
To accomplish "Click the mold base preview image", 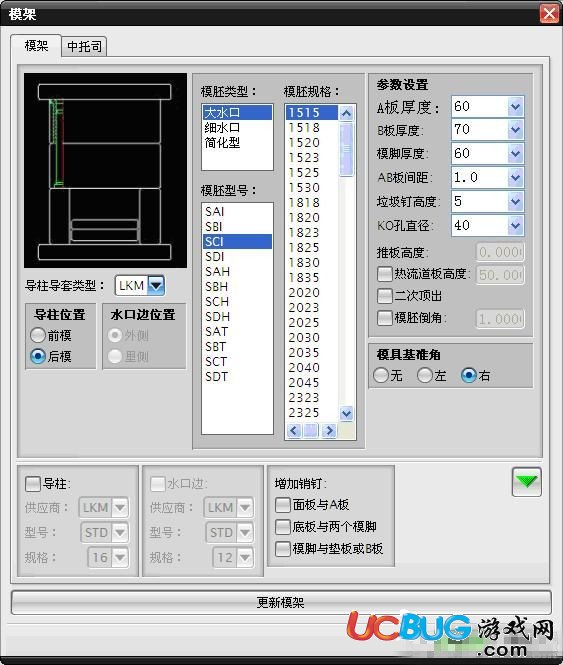I will point(105,170).
